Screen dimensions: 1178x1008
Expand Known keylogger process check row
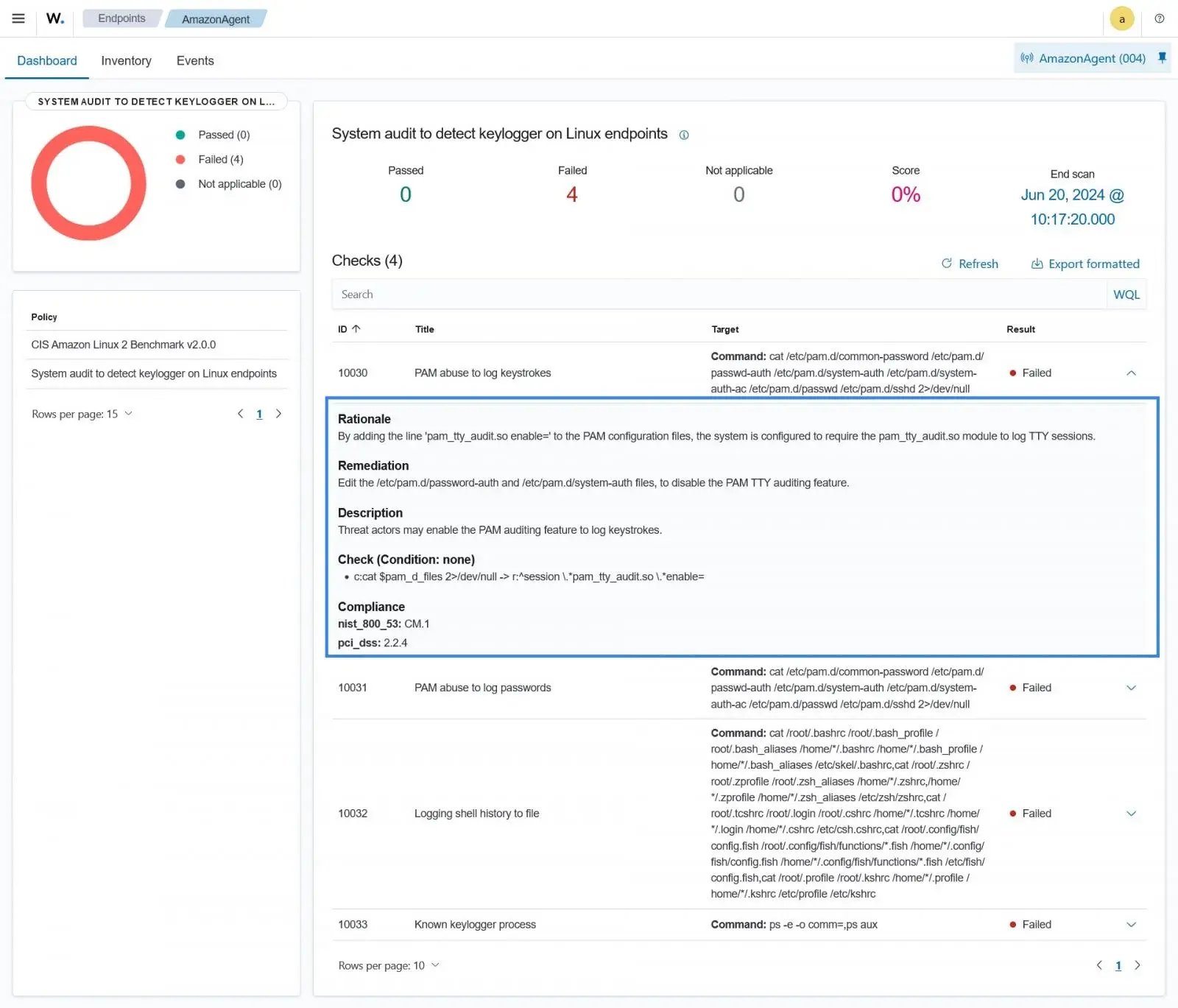click(1131, 925)
